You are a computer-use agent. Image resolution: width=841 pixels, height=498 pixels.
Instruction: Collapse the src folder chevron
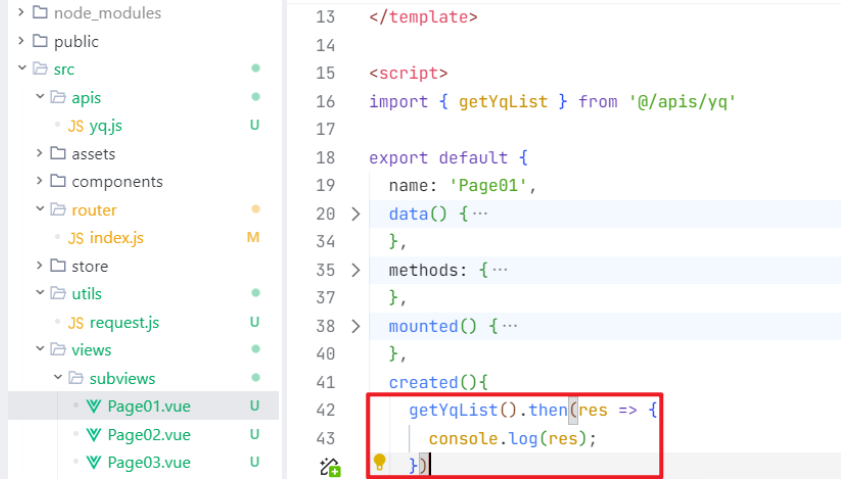(22, 68)
